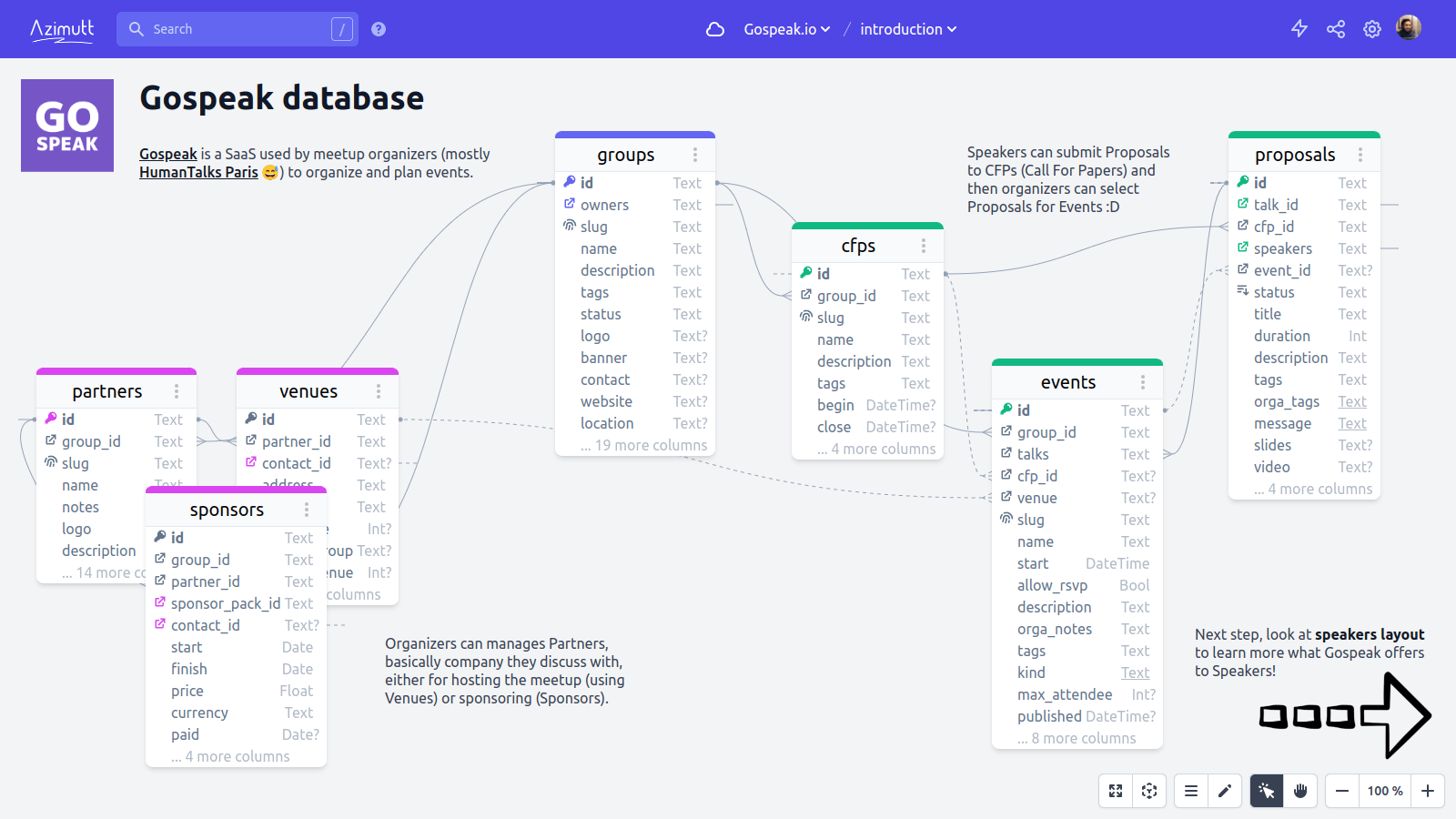
Task: Click the fit-to-screen icon
Action: coord(1116,791)
